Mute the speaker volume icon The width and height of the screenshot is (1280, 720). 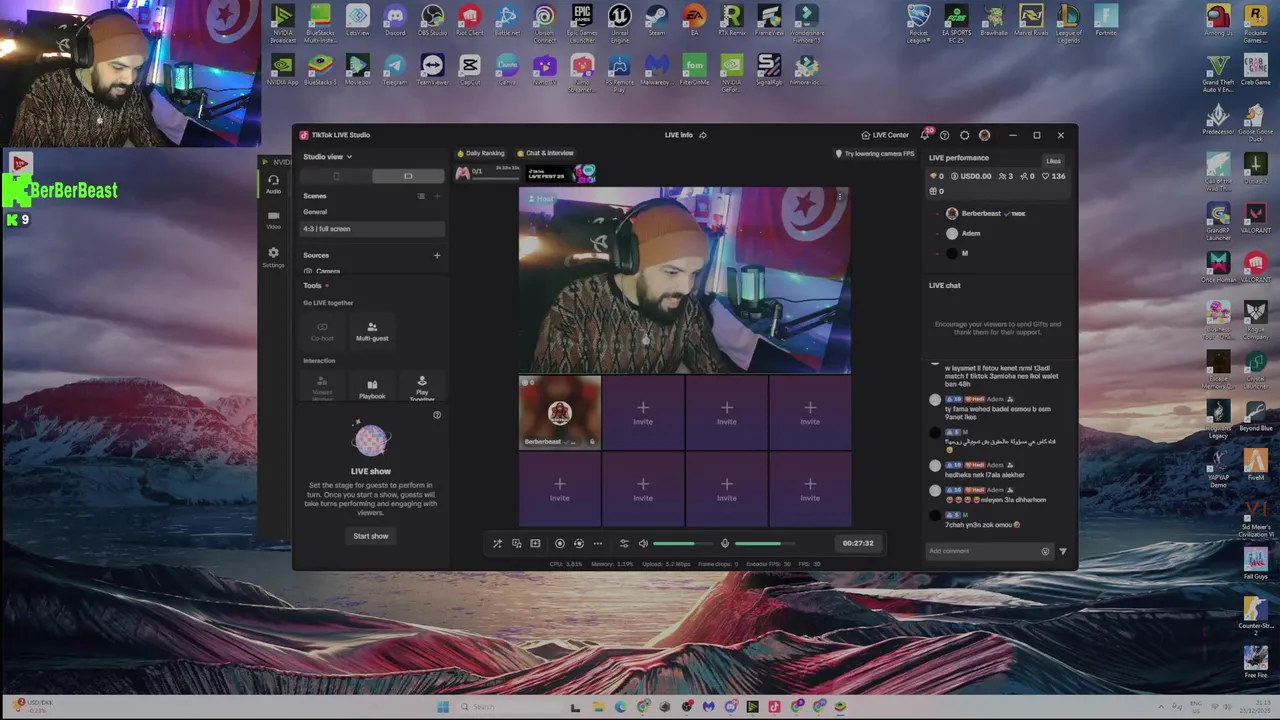click(643, 543)
